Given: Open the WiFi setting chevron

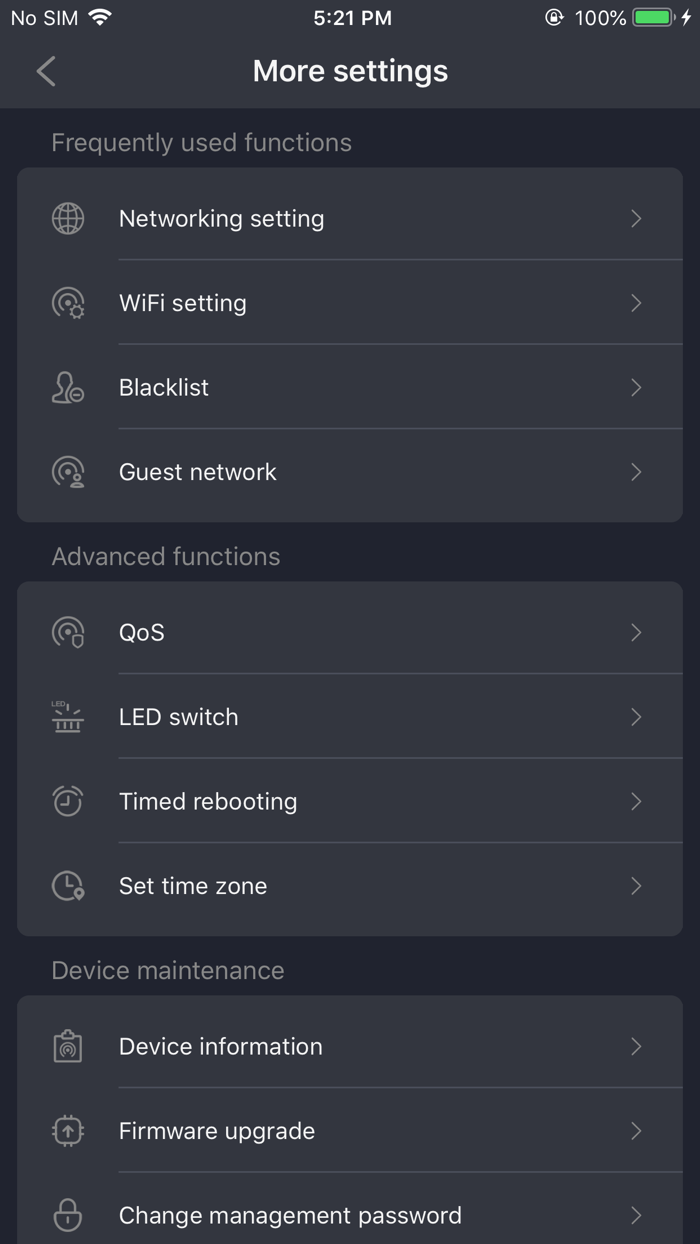Looking at the screenshot, I should tap(636, 302).
